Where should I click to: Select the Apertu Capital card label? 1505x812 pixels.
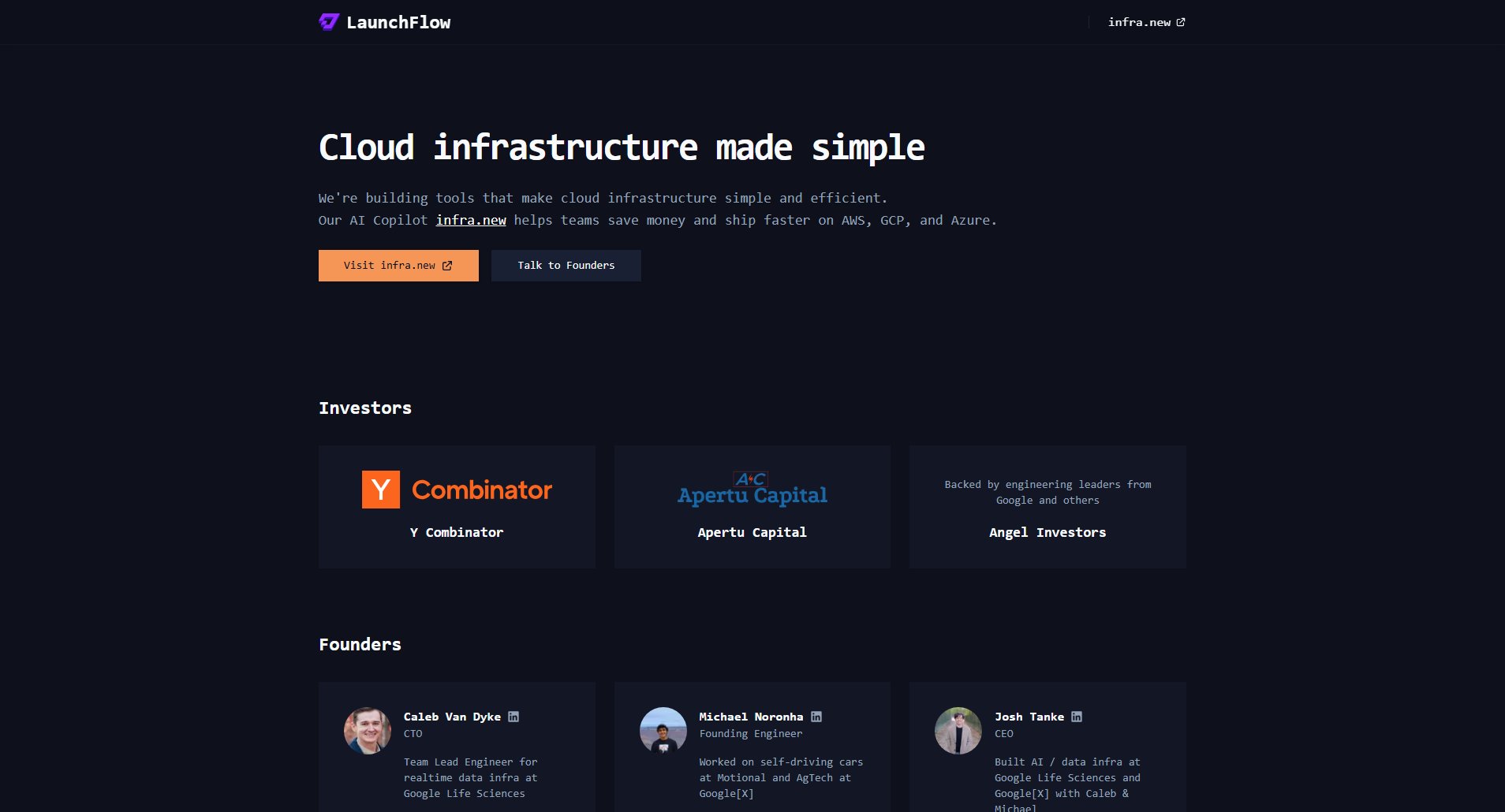(x=752, y=532)
